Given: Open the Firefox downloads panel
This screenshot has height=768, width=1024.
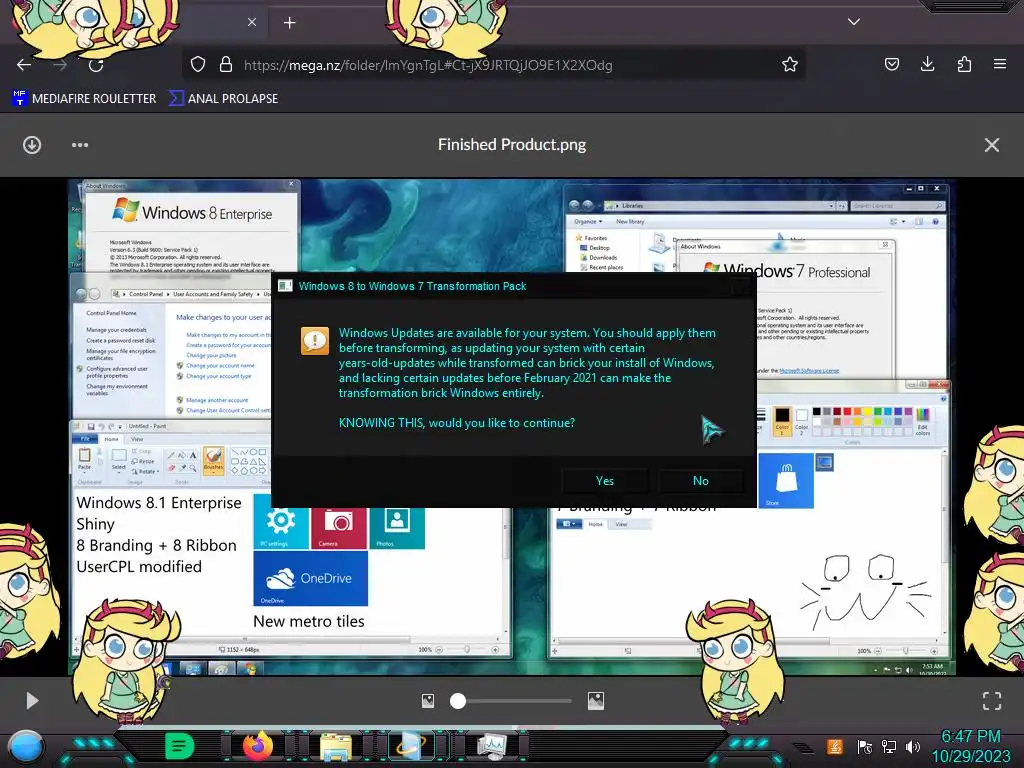Looking at the screenshot, I should [x=927, y=64].
